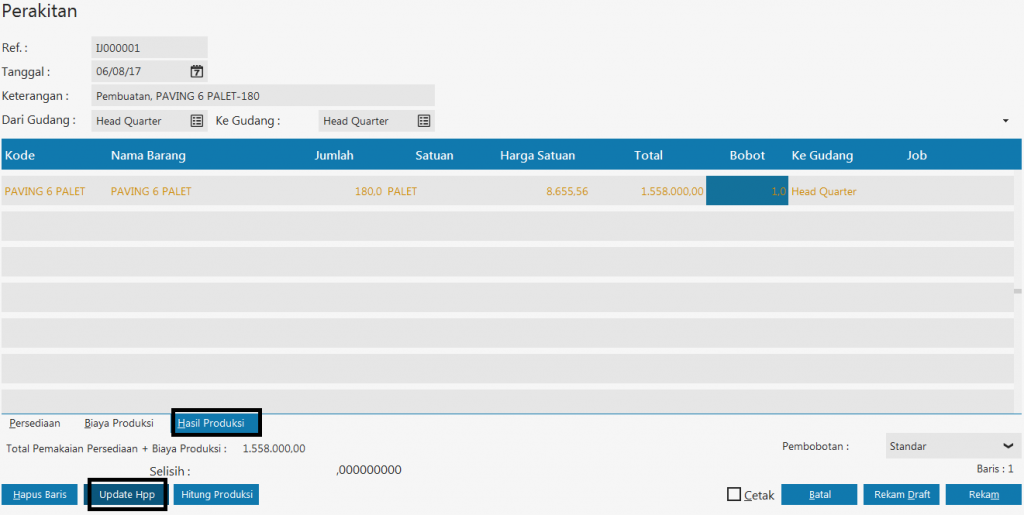
Task: Select the Bobot cell of PAVING 6 PALET
Action: 746,191
